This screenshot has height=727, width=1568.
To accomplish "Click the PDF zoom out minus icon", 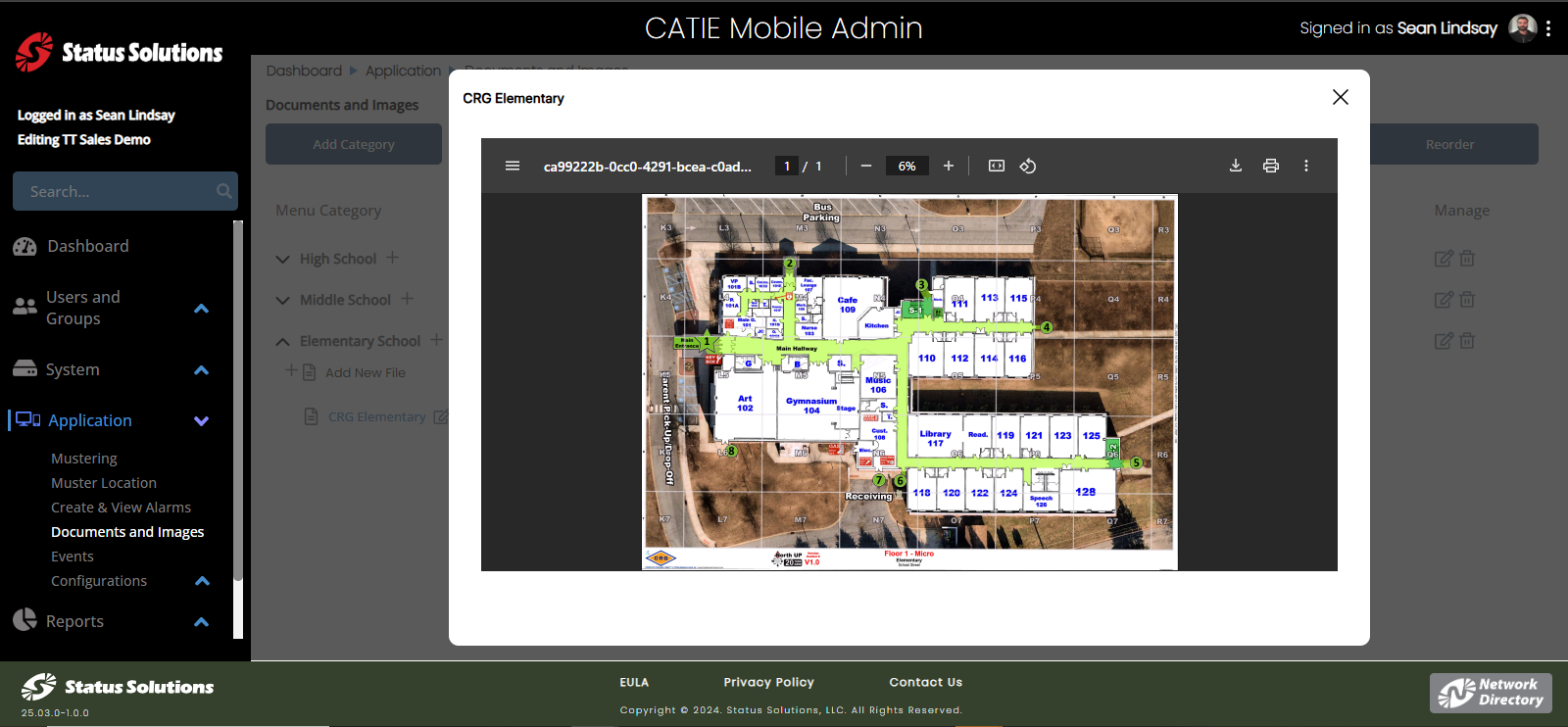I will 866,166.
